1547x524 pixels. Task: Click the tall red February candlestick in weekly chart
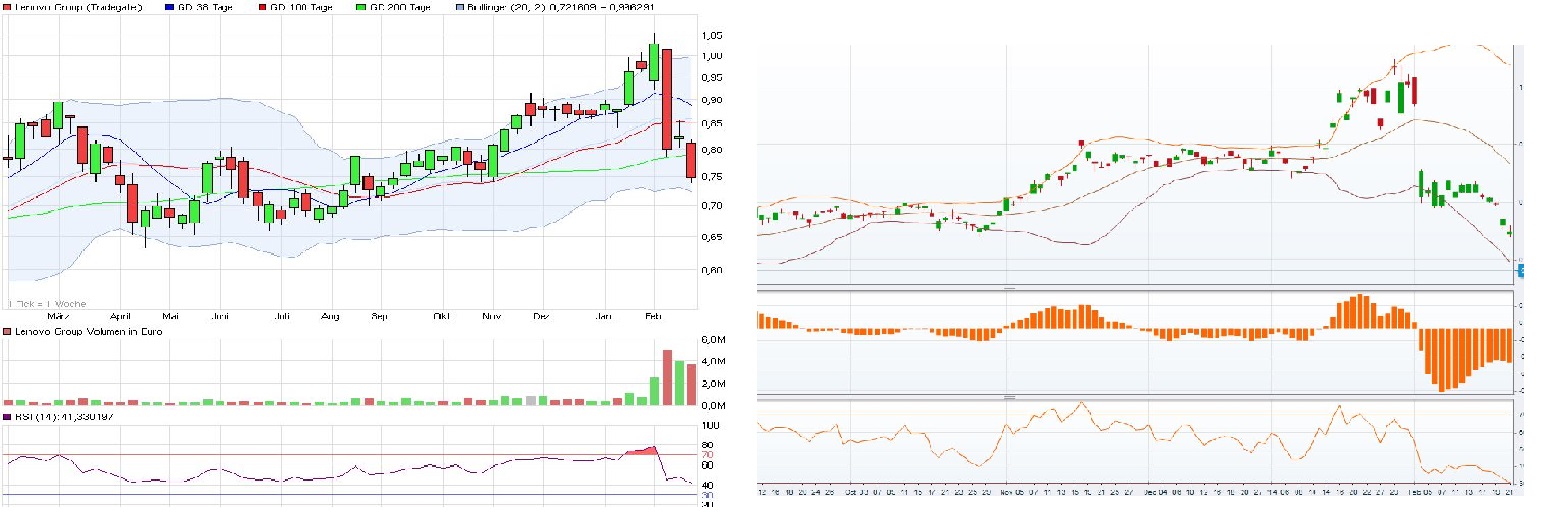coord(667,100)
